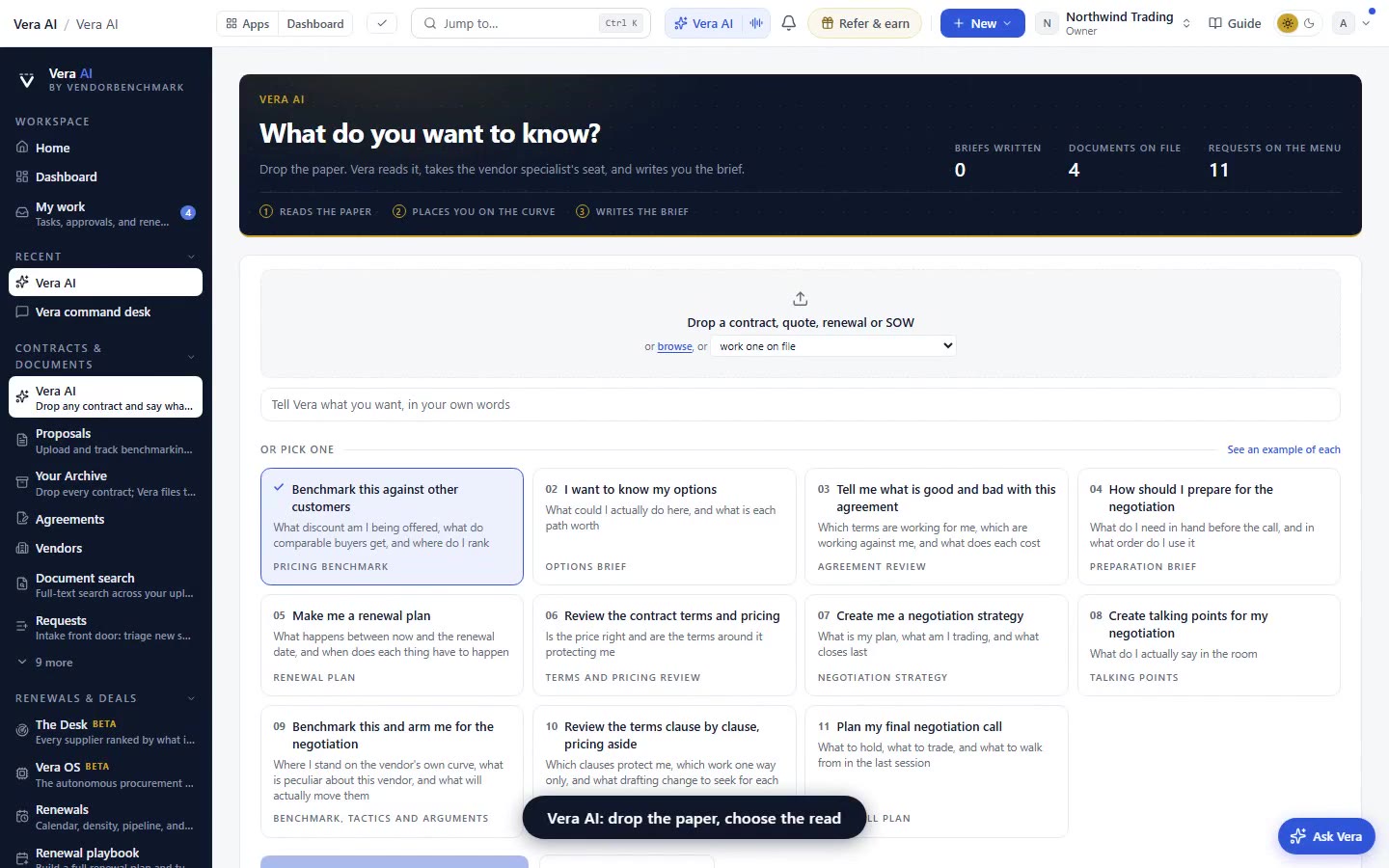Click the My work inbox icon
Screen dimensions: 1389x868
22,213
